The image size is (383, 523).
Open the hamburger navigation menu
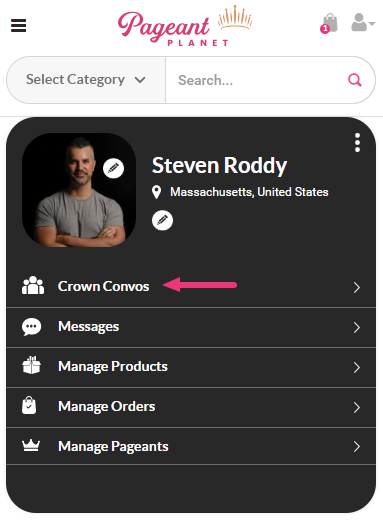coord(18,25)
